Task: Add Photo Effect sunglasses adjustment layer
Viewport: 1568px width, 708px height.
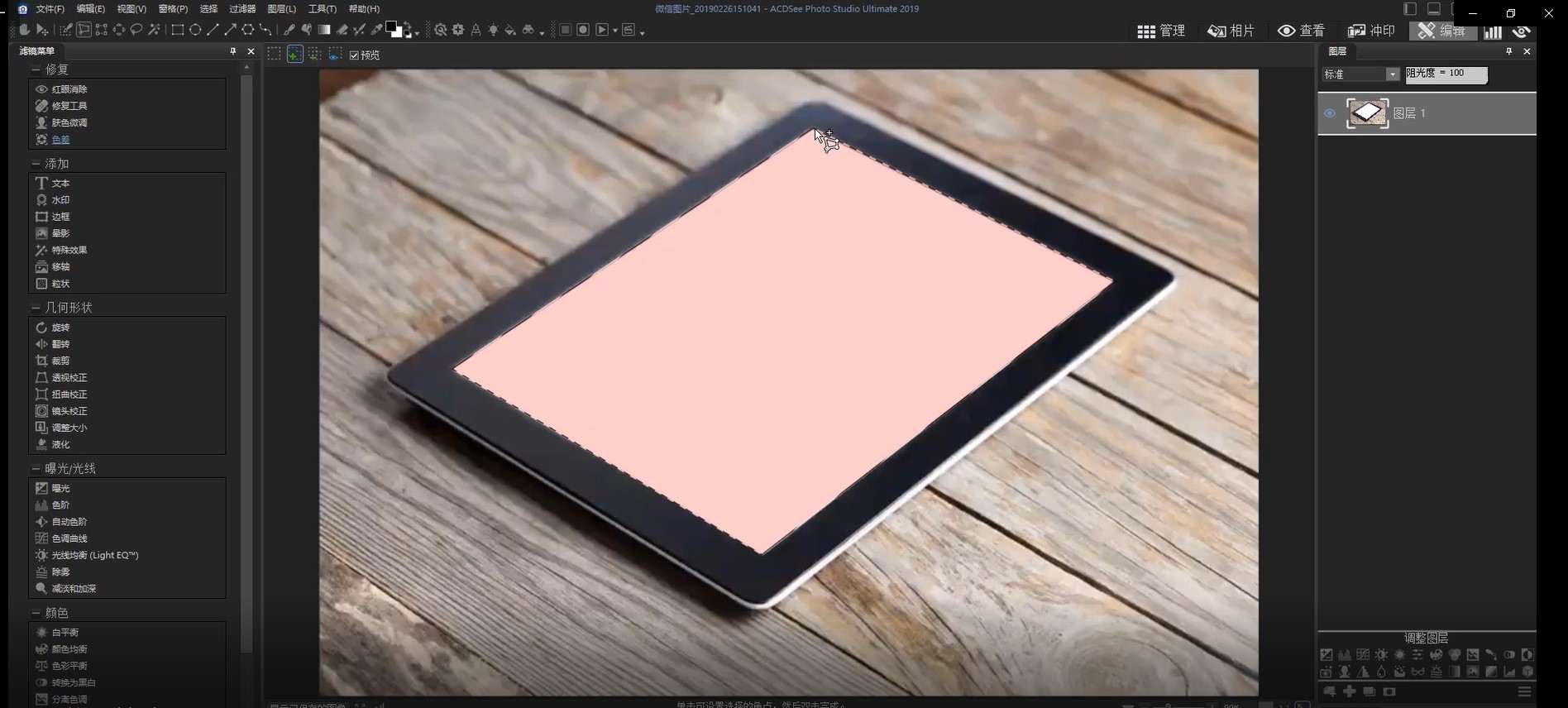Action: tap(1418, 672)
